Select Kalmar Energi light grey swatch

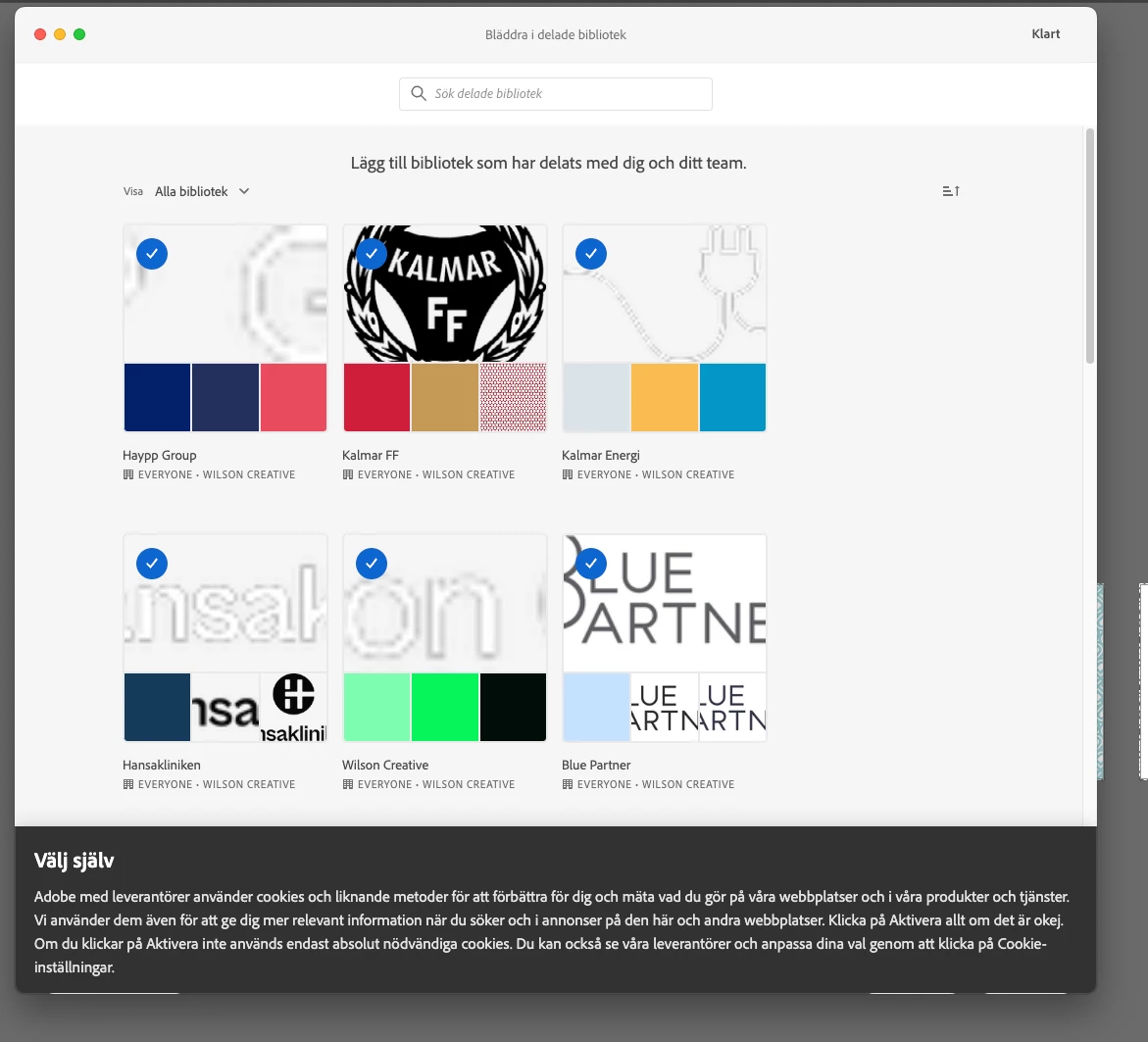pos(597,397)
